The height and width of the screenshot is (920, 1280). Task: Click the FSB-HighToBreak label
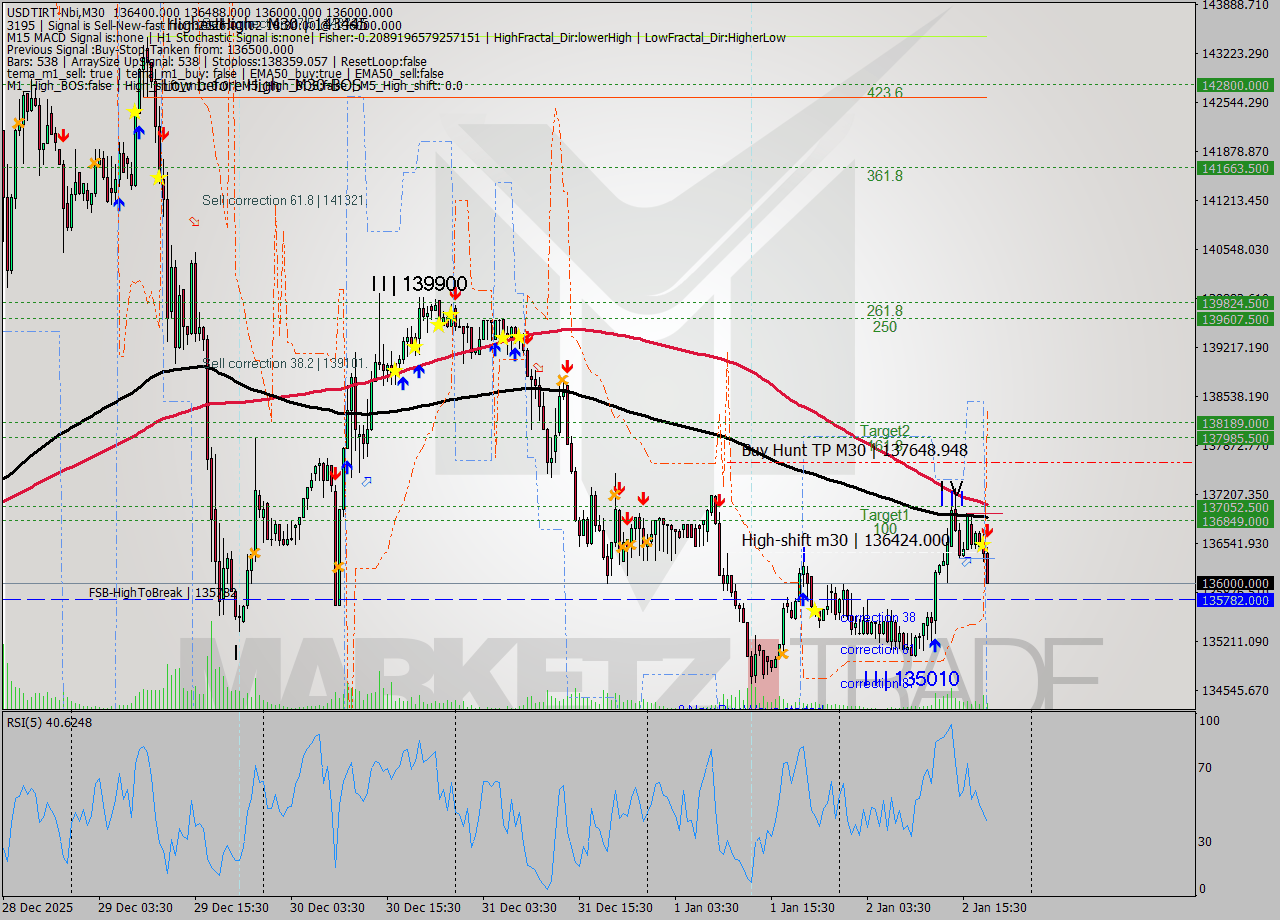(135, 592)
